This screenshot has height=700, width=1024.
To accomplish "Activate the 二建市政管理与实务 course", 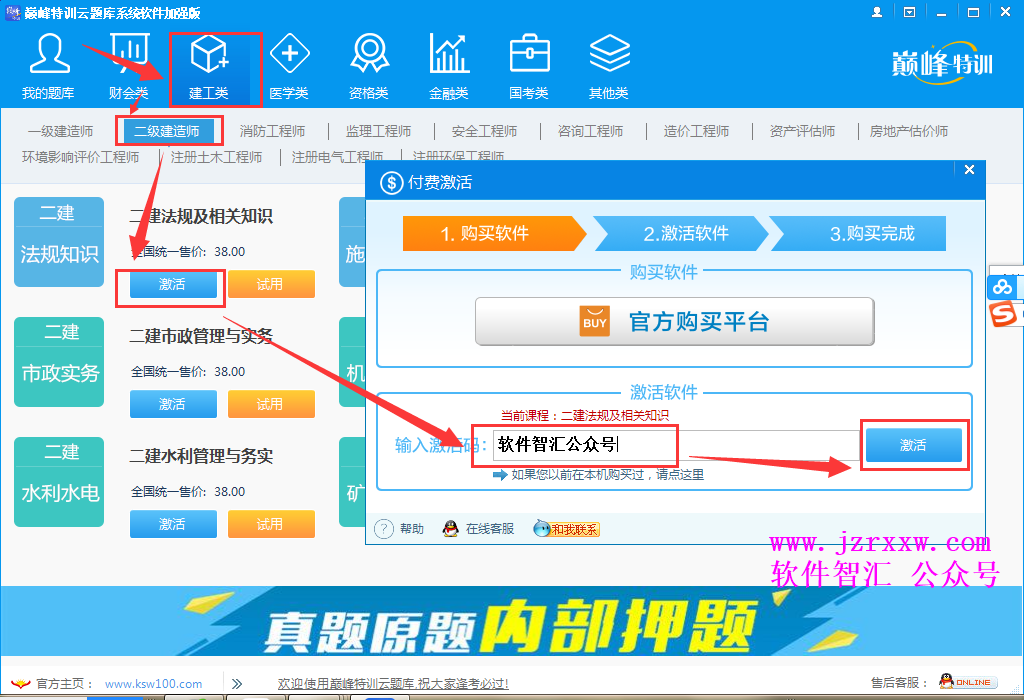I will pyautogui.click(x=173, y=404).
